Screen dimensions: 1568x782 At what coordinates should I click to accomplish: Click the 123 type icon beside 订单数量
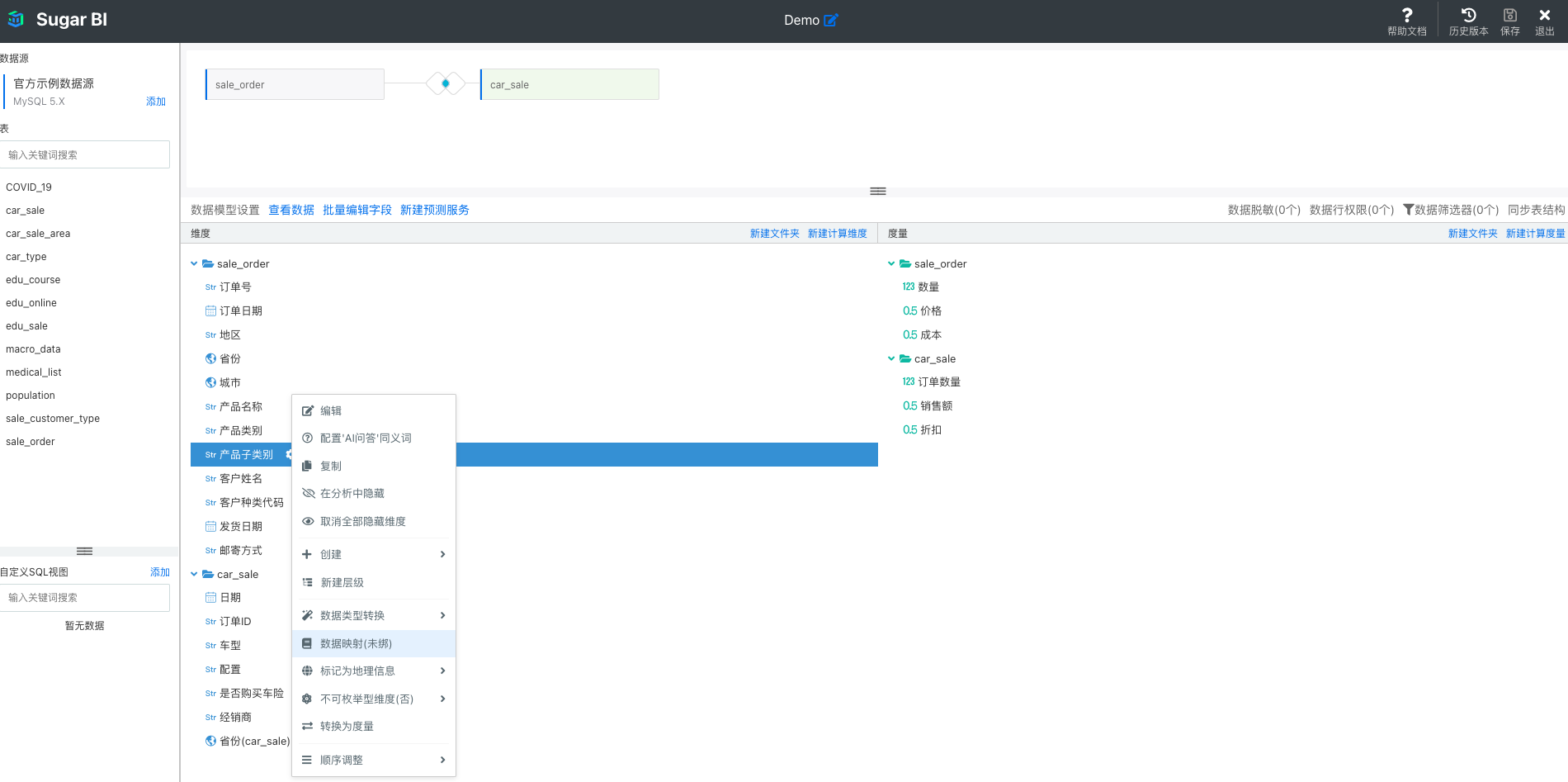click(909, 382)
